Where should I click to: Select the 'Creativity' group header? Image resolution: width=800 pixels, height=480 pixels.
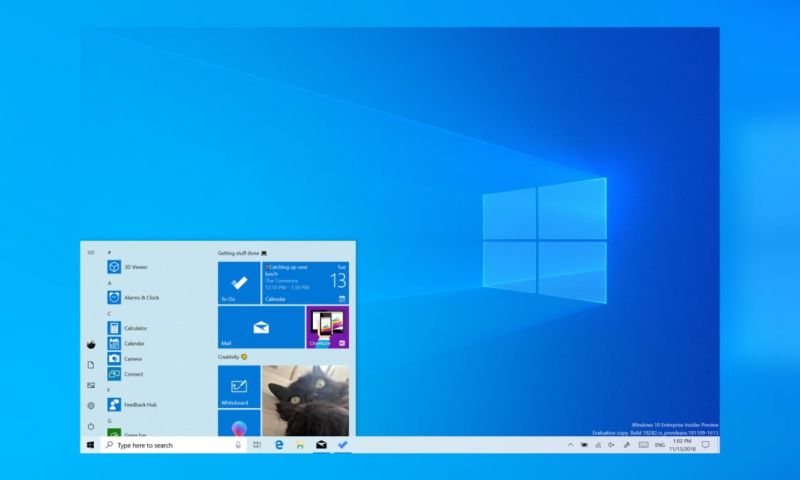coord(233,357)
